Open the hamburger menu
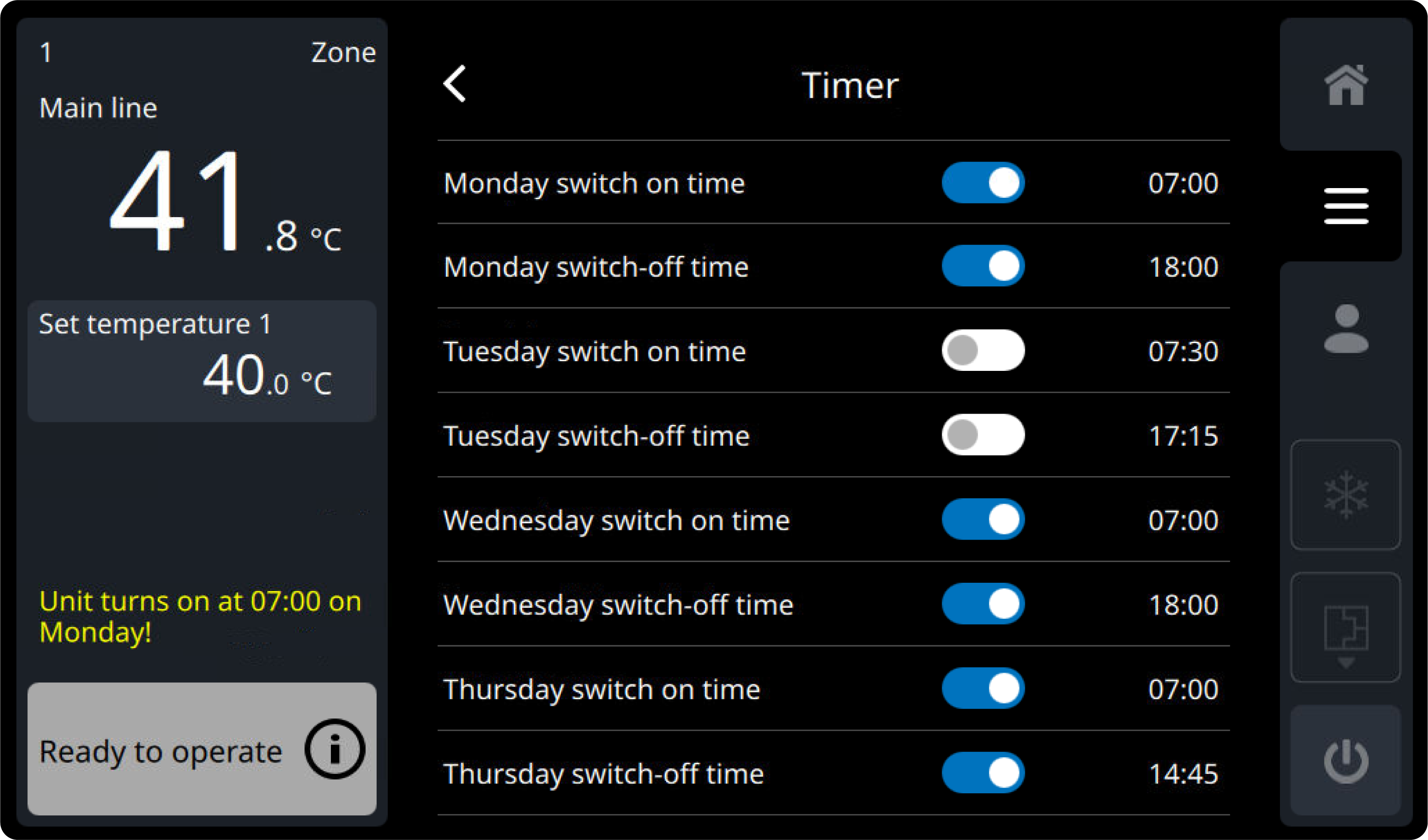The image size is (1428, 840). tap(1346, 206)
